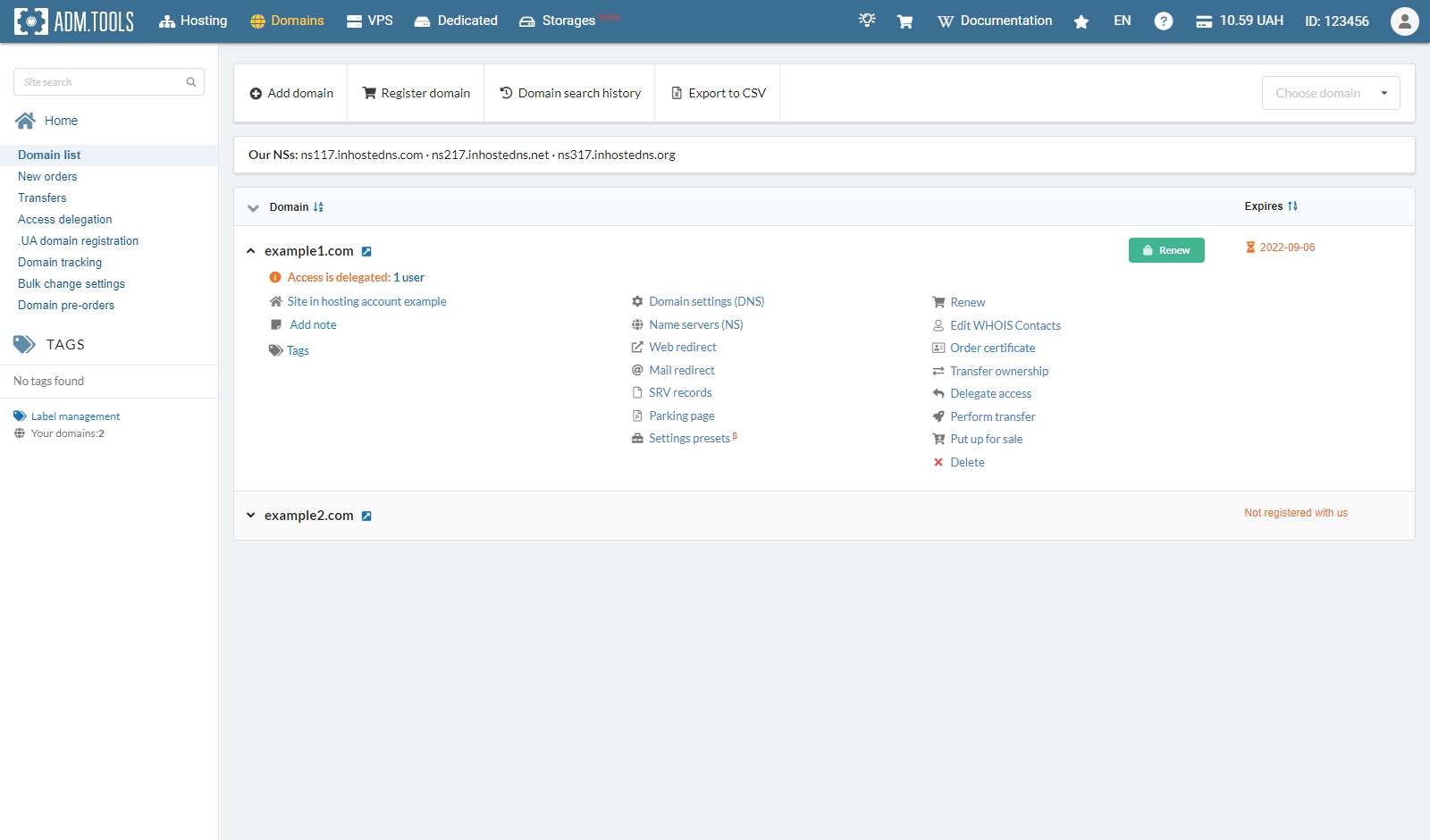Toggle the light theme bulb icon
Viewport: 1430px width, 840px height.
(866, 21)
